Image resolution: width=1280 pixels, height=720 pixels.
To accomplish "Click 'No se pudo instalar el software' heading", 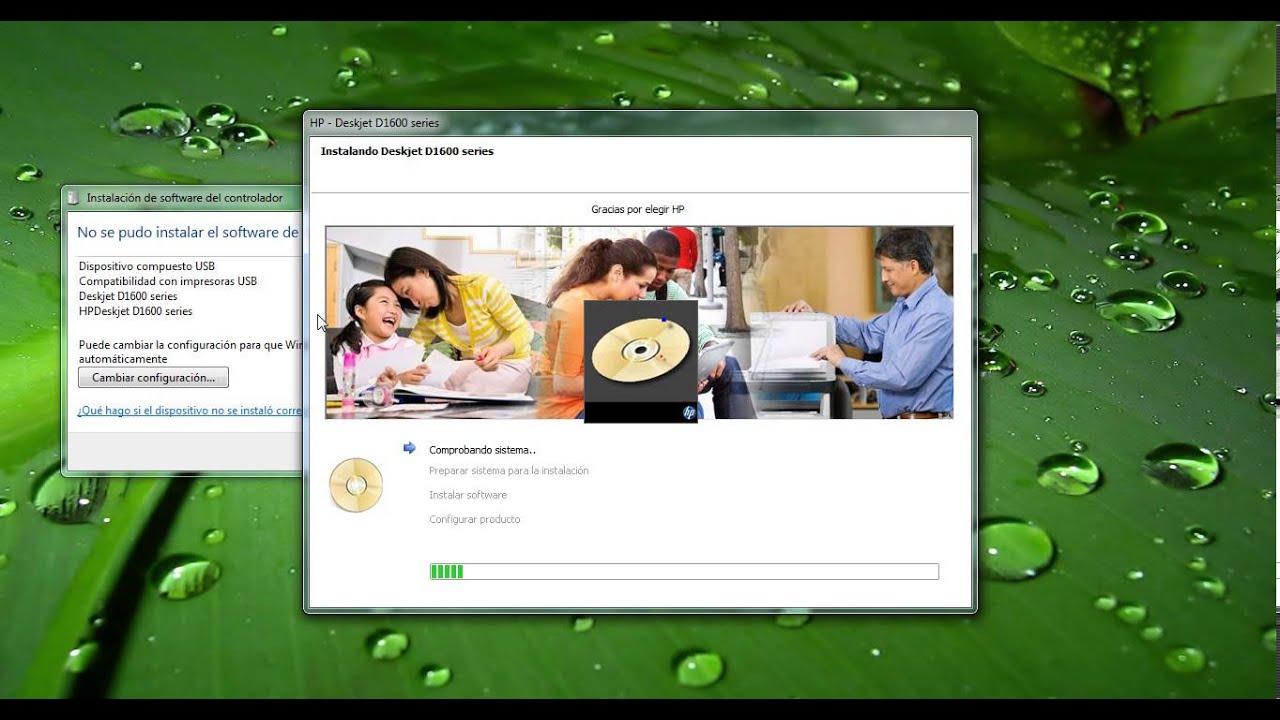I will click(x=188, y=232).
